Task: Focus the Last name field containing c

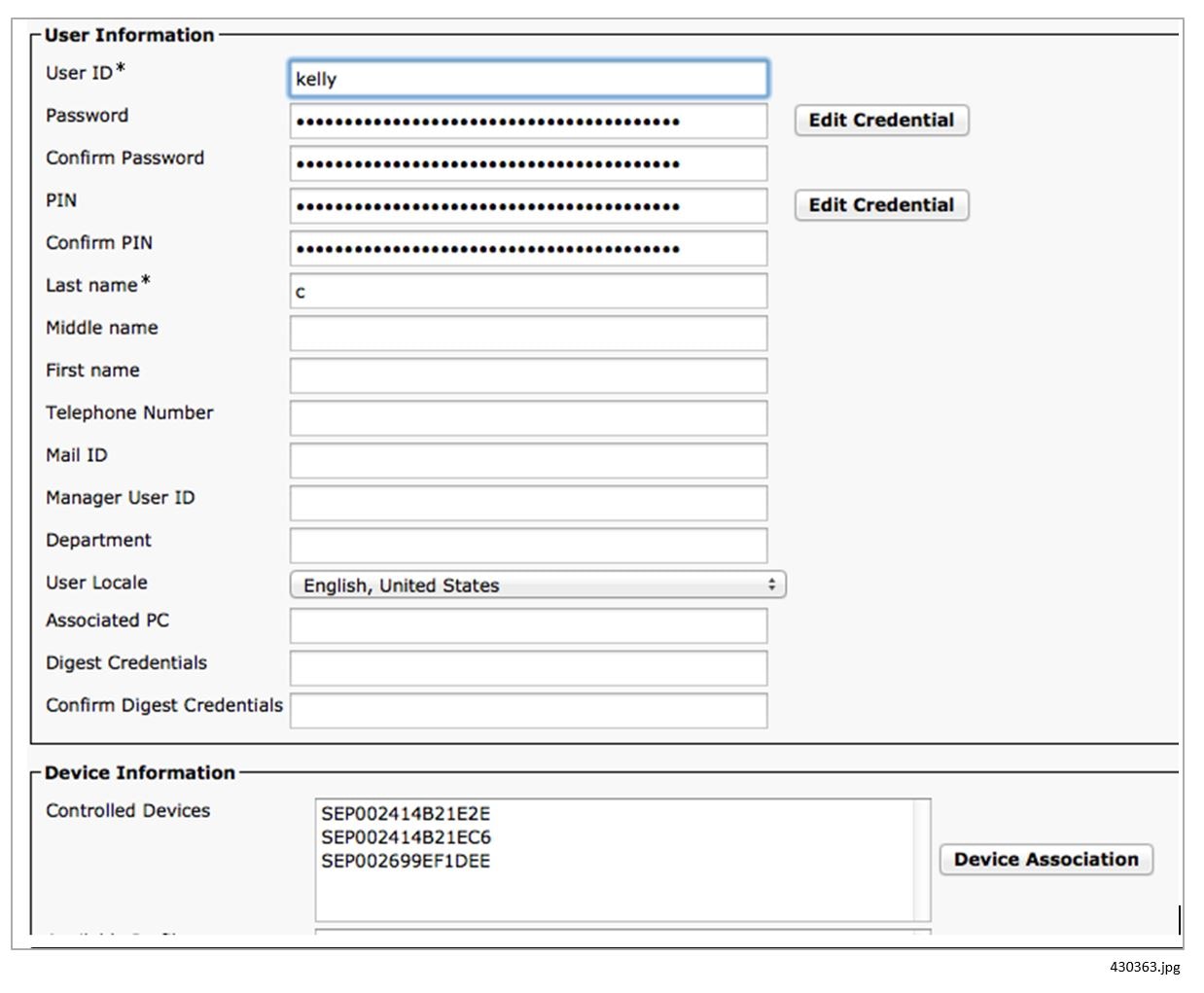Action: (x=528, y=290)
